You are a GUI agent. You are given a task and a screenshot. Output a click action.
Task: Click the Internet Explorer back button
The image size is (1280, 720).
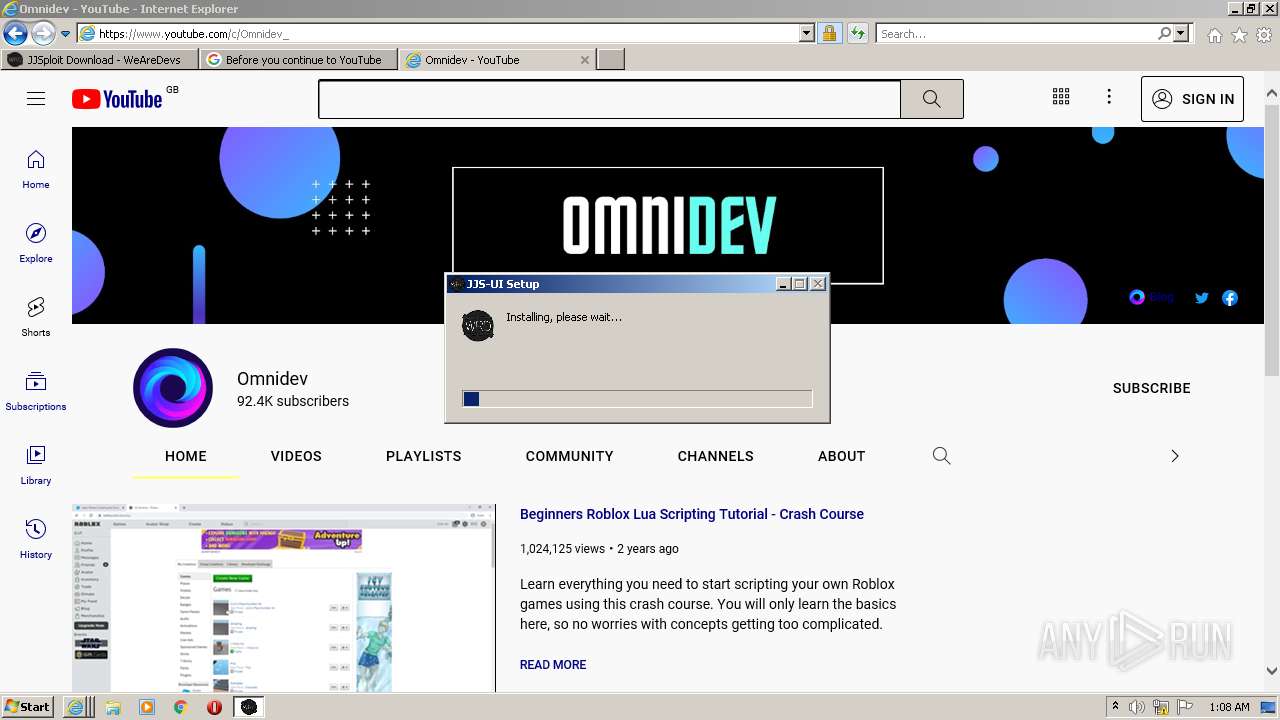(15, 33)
